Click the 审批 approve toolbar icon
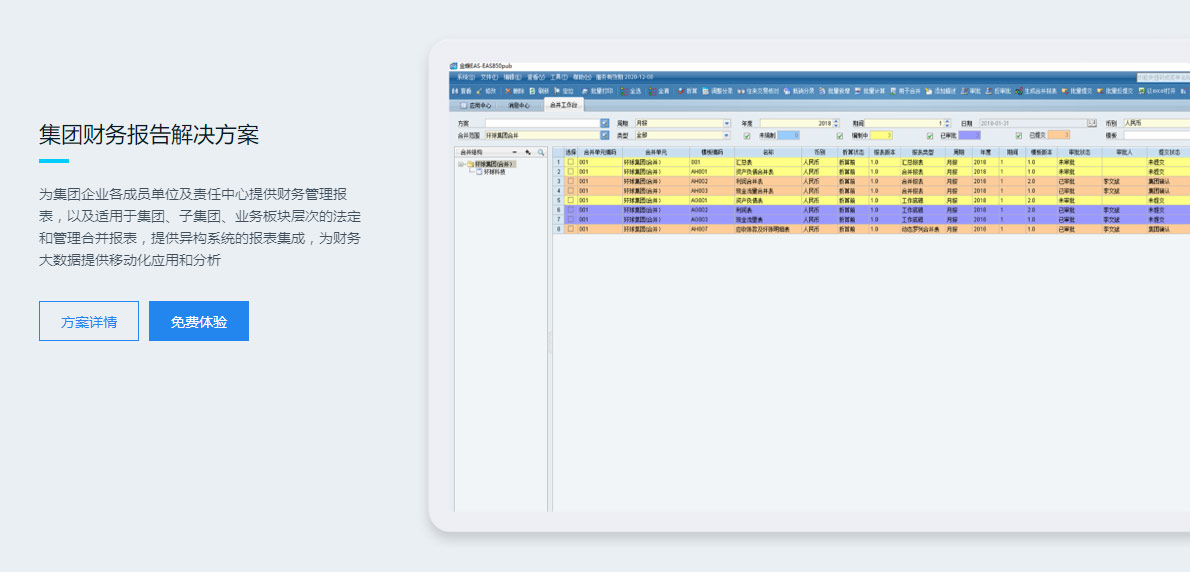The height and width of the screenshot is (572, 1190). [964, 91]
